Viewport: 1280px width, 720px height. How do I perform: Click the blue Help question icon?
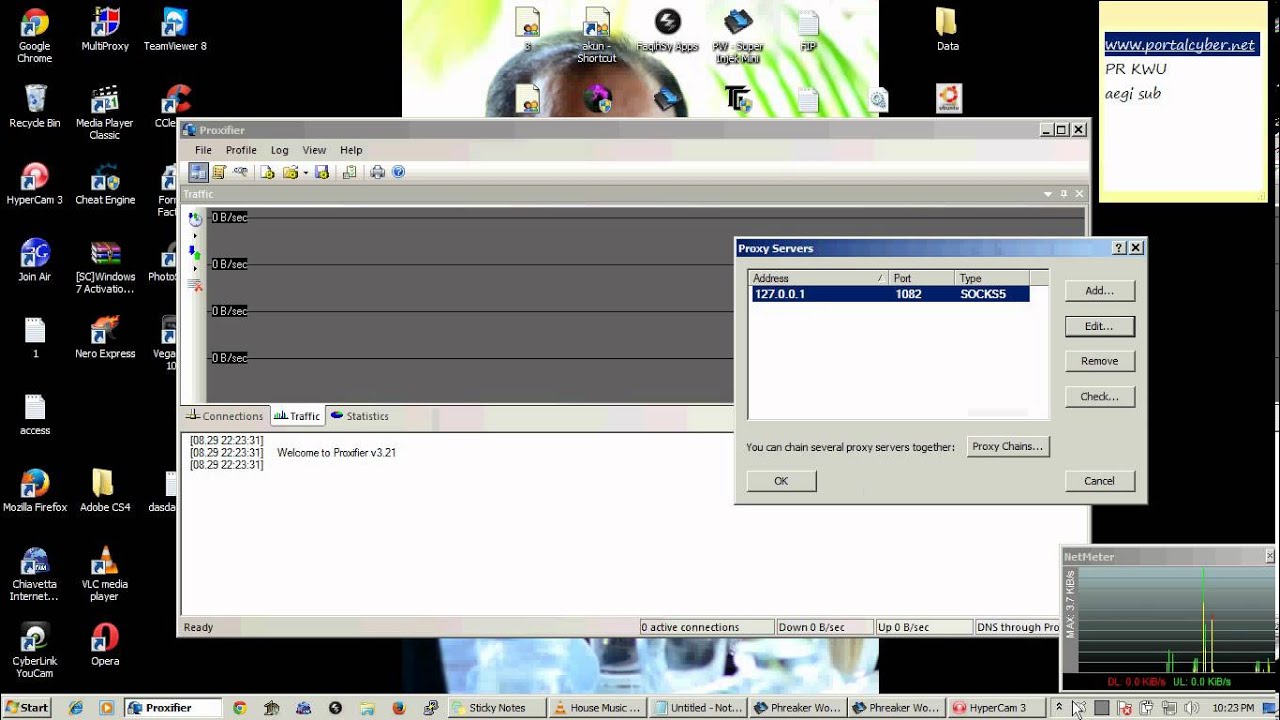(x=398, y=172)
